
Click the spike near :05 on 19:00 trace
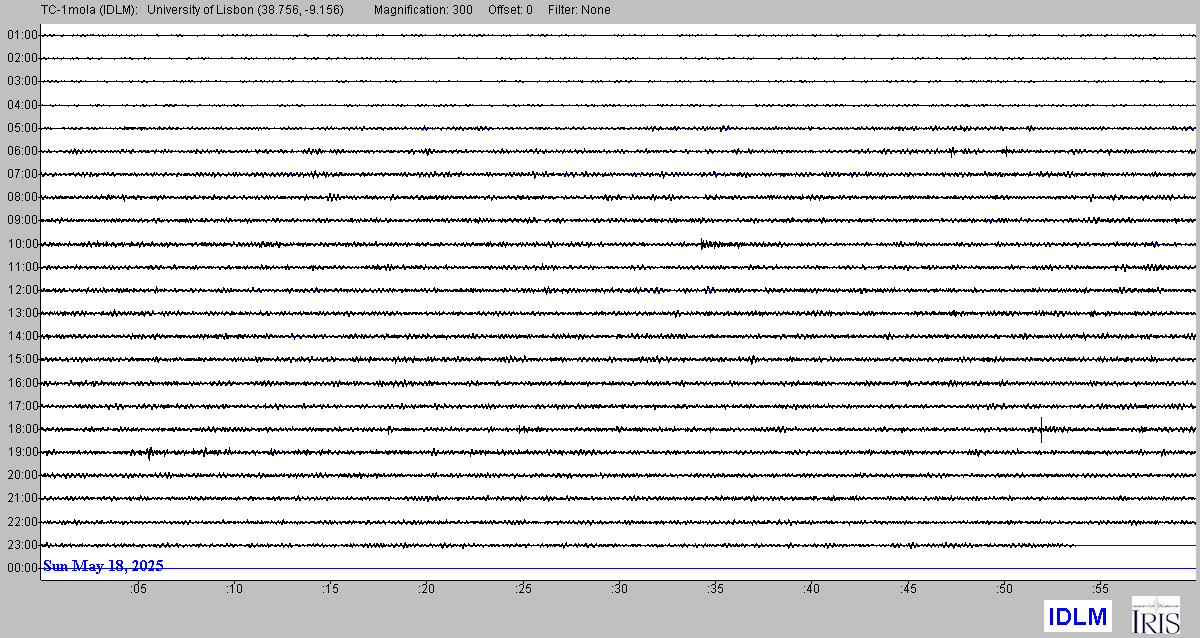point(150,453)
